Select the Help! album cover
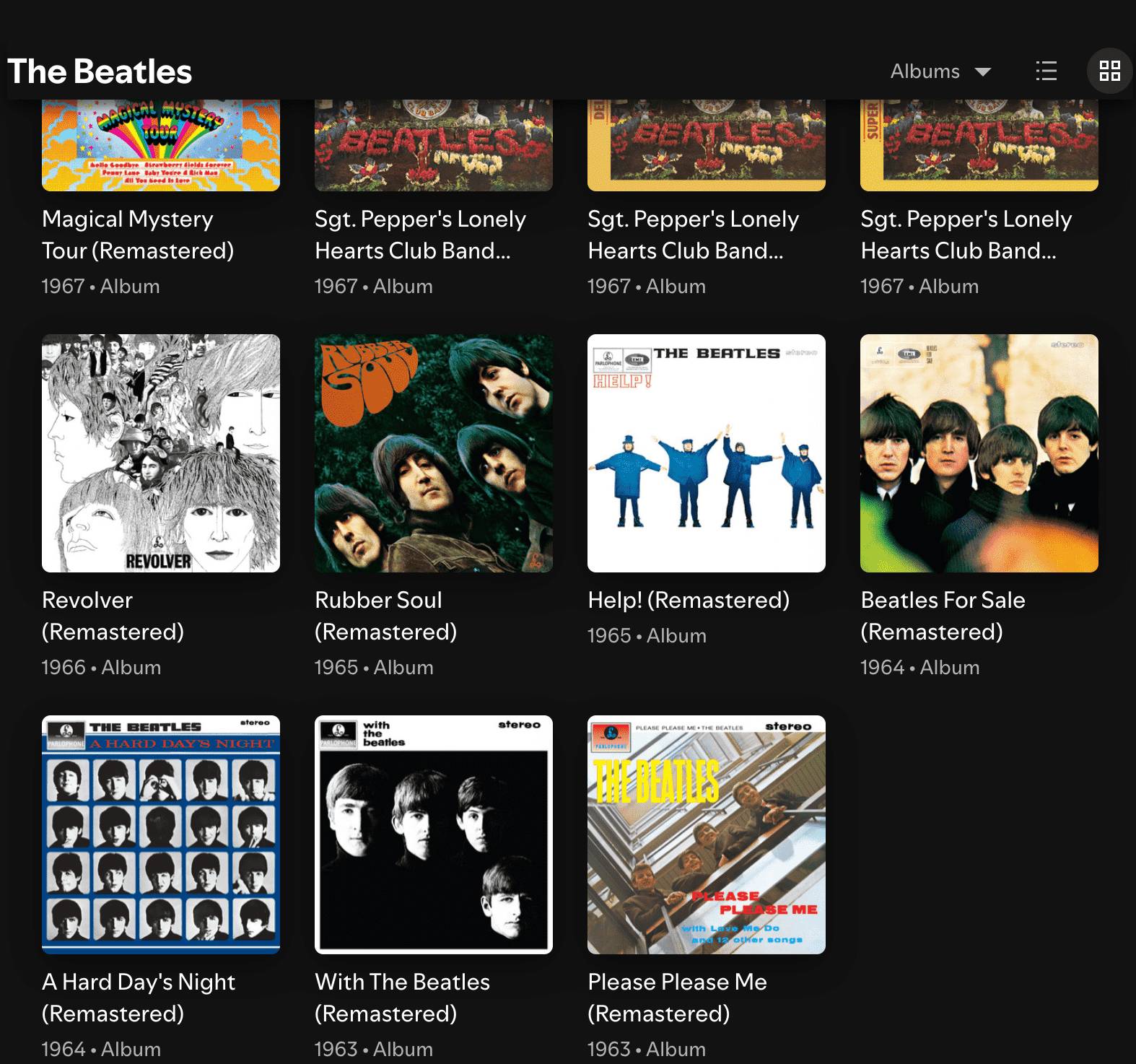The height and width of the screenshot is (1064, 1136). tap(707, 453)
